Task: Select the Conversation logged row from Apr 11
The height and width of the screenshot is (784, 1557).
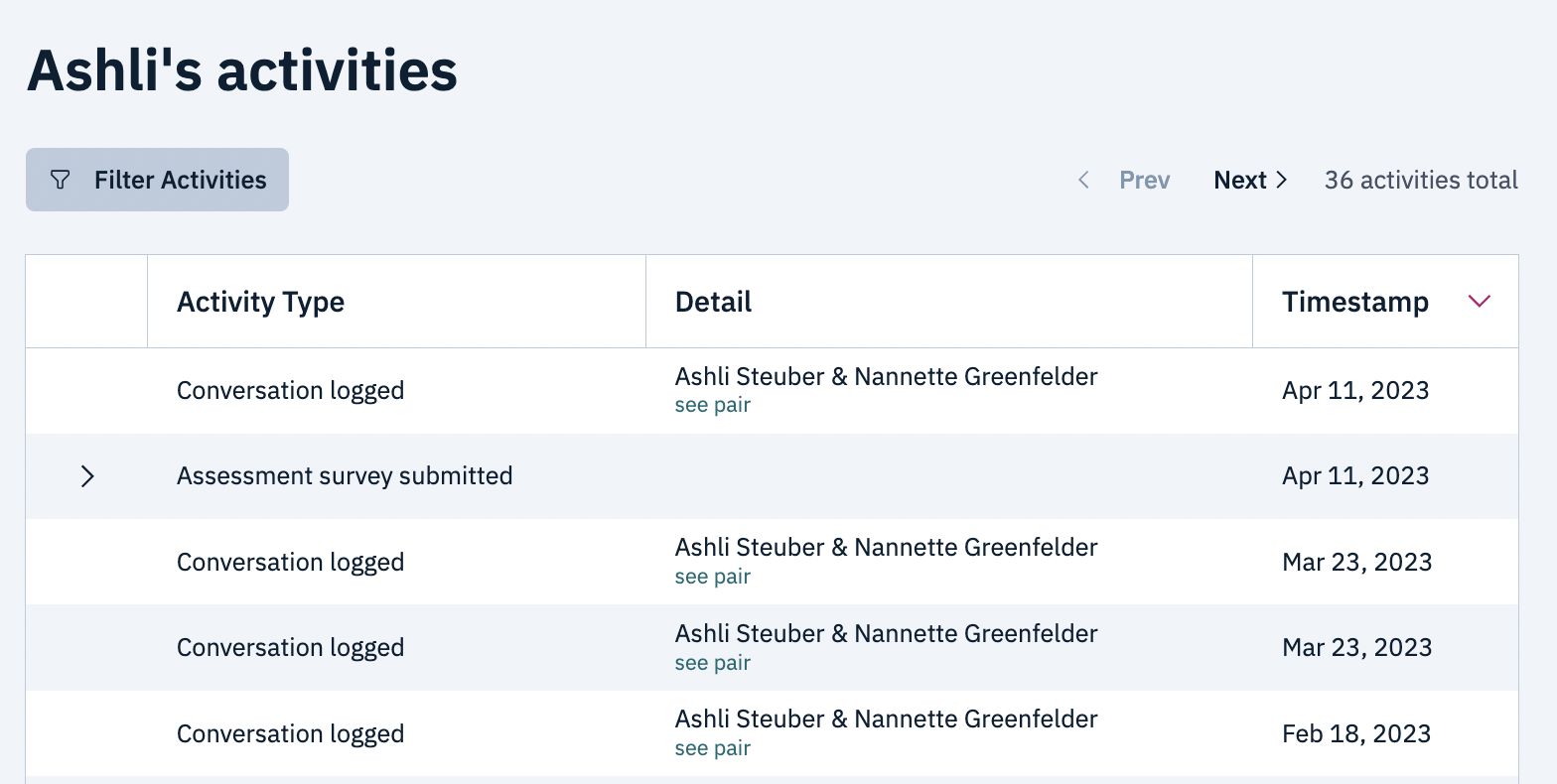Action: click(x=290, y=390)
